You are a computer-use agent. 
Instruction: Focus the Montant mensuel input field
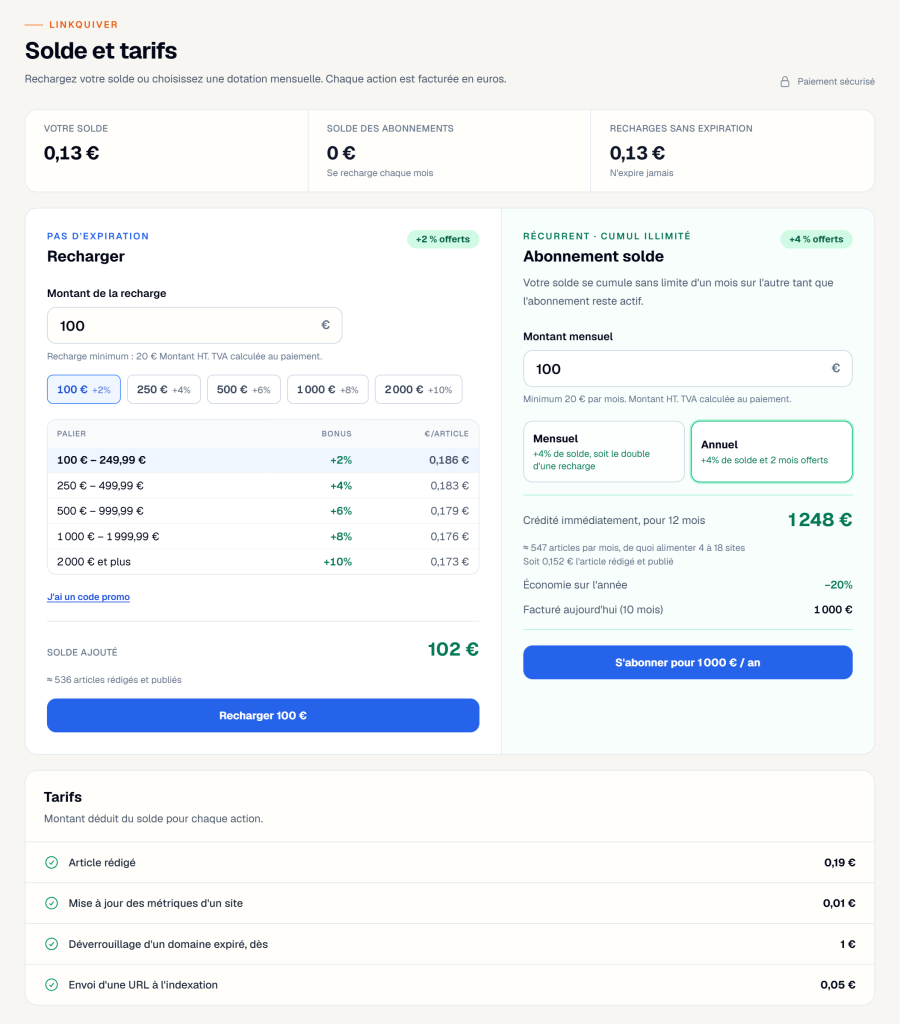coord(688,369)
